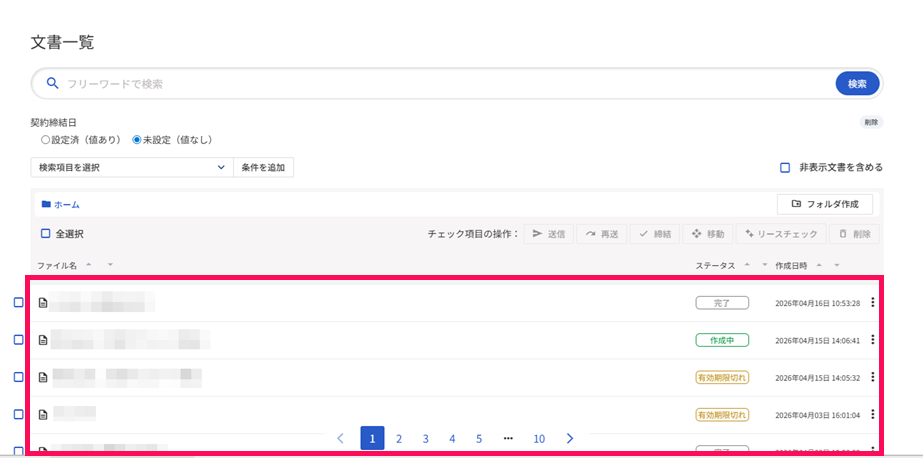
Task: Click the リースチェック action button
Action: 781,234
